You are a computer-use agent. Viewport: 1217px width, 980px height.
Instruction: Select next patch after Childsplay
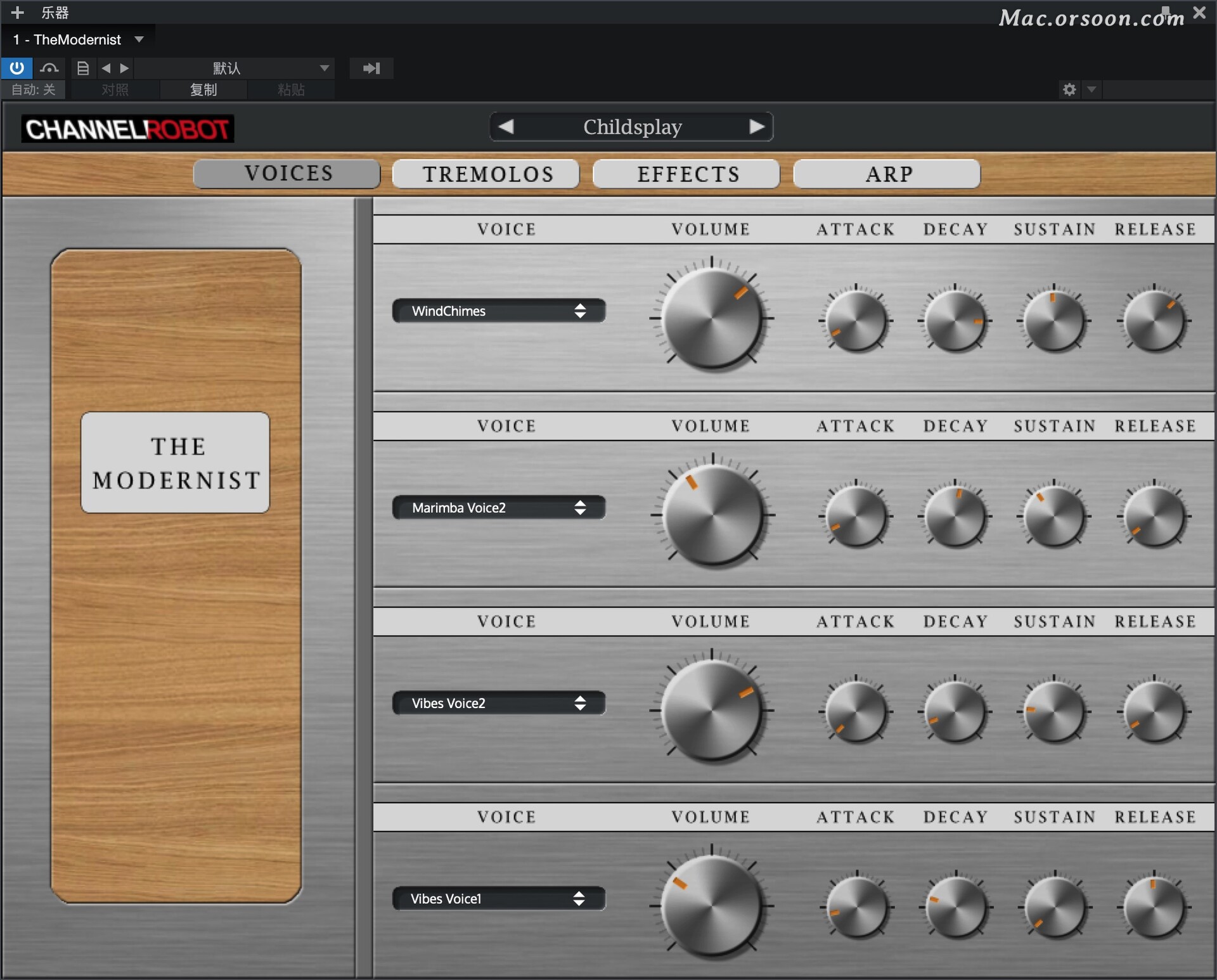coord(757,127)
